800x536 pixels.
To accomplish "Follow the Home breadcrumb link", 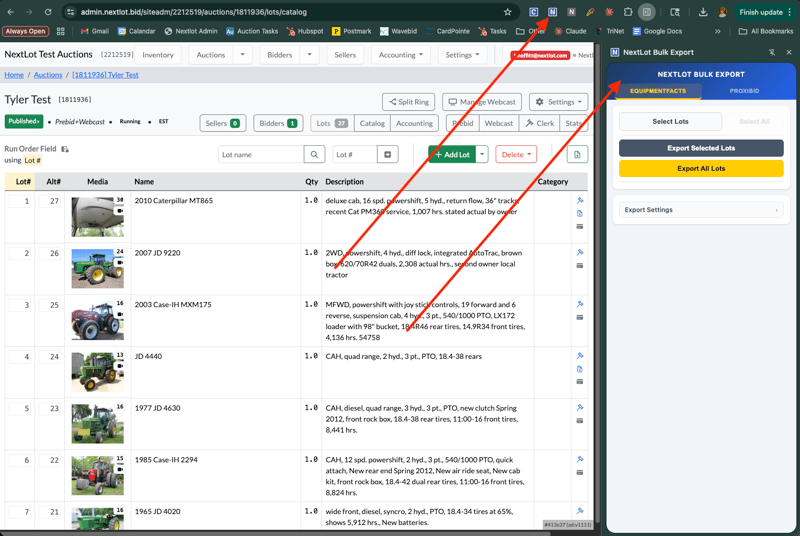I will [x=14, y=75].
